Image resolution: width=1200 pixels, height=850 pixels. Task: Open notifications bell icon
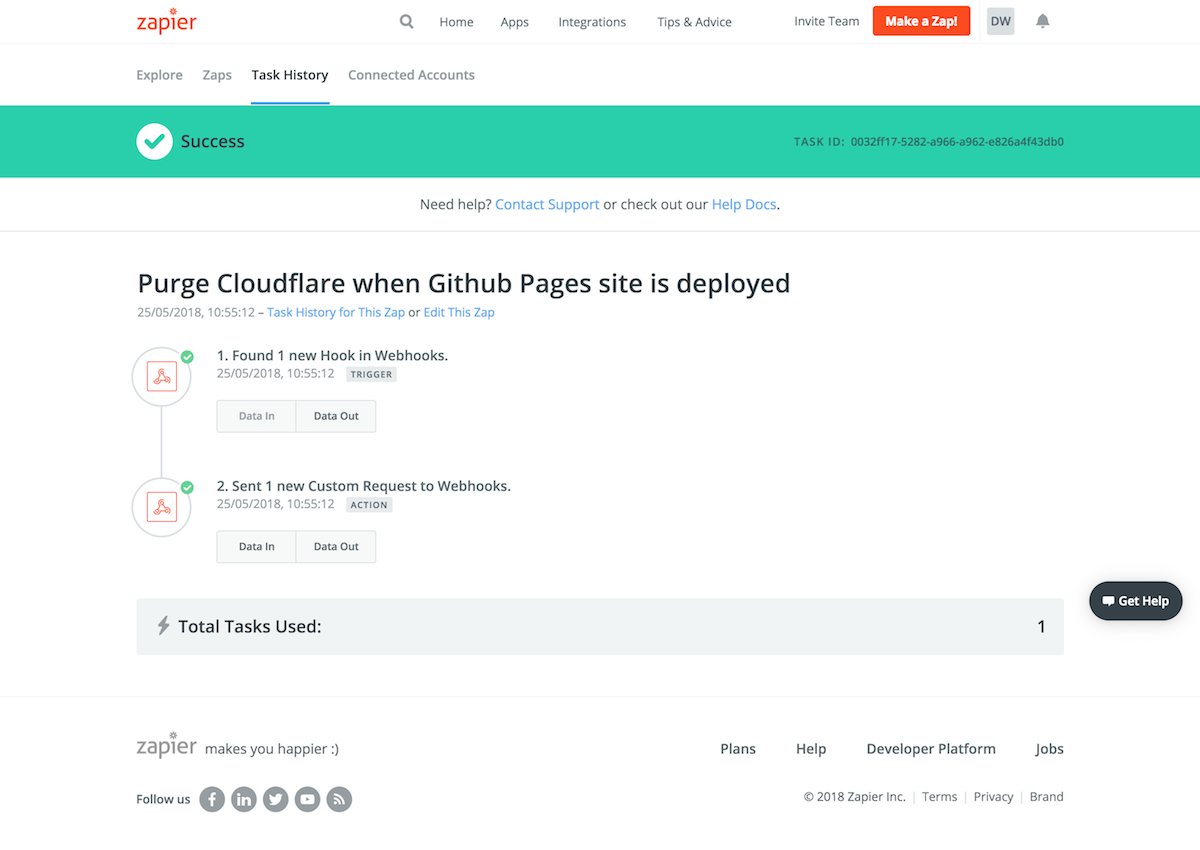pos(1043,21)
